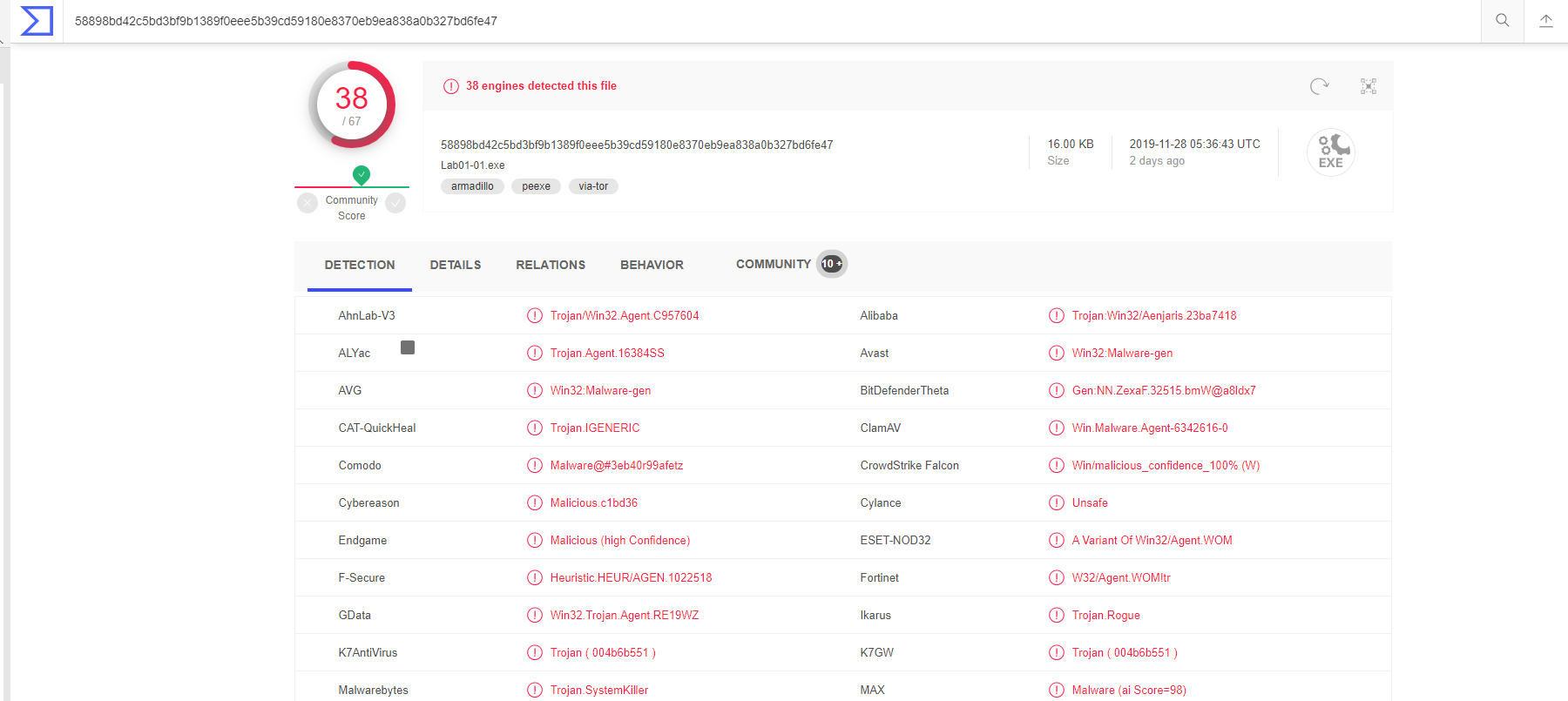1568x701 pixels.
Task: Open the Behavior tab
Action: 652,265
